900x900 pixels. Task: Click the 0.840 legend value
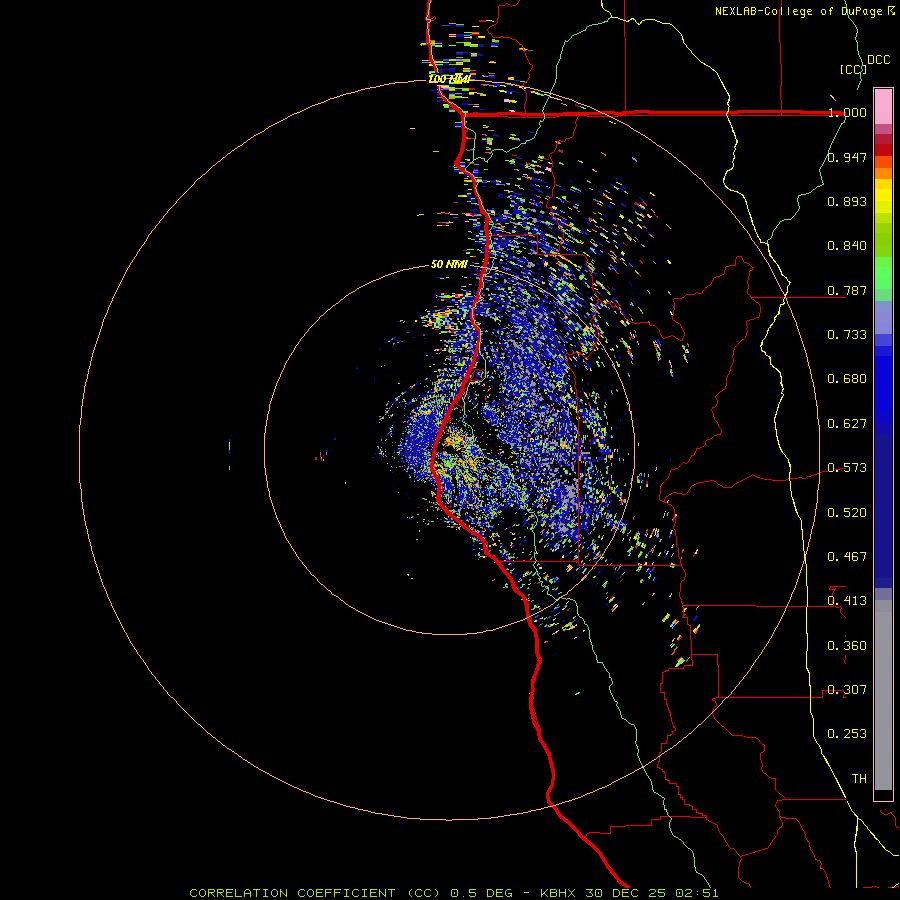(847, 246)
